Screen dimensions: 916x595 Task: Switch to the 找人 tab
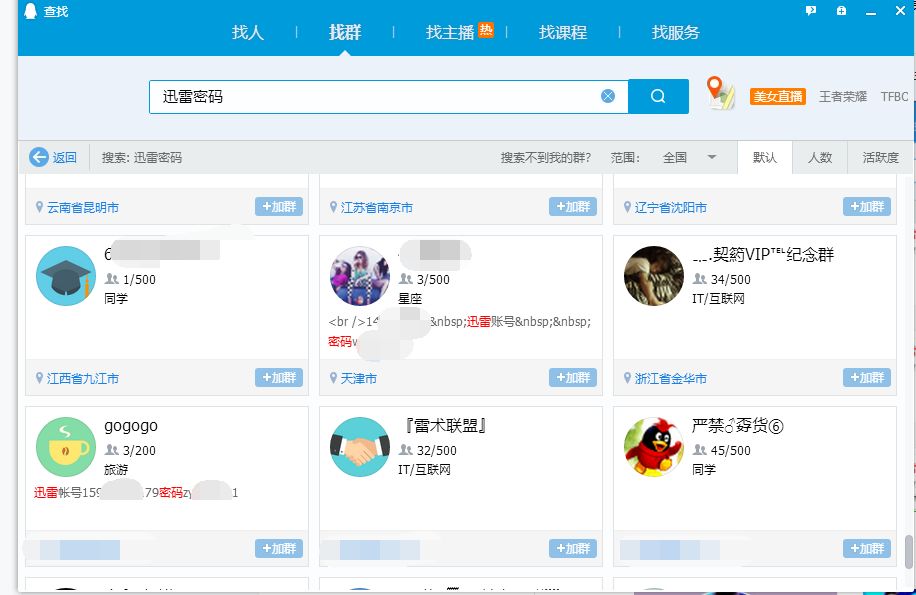pos(248,32)
